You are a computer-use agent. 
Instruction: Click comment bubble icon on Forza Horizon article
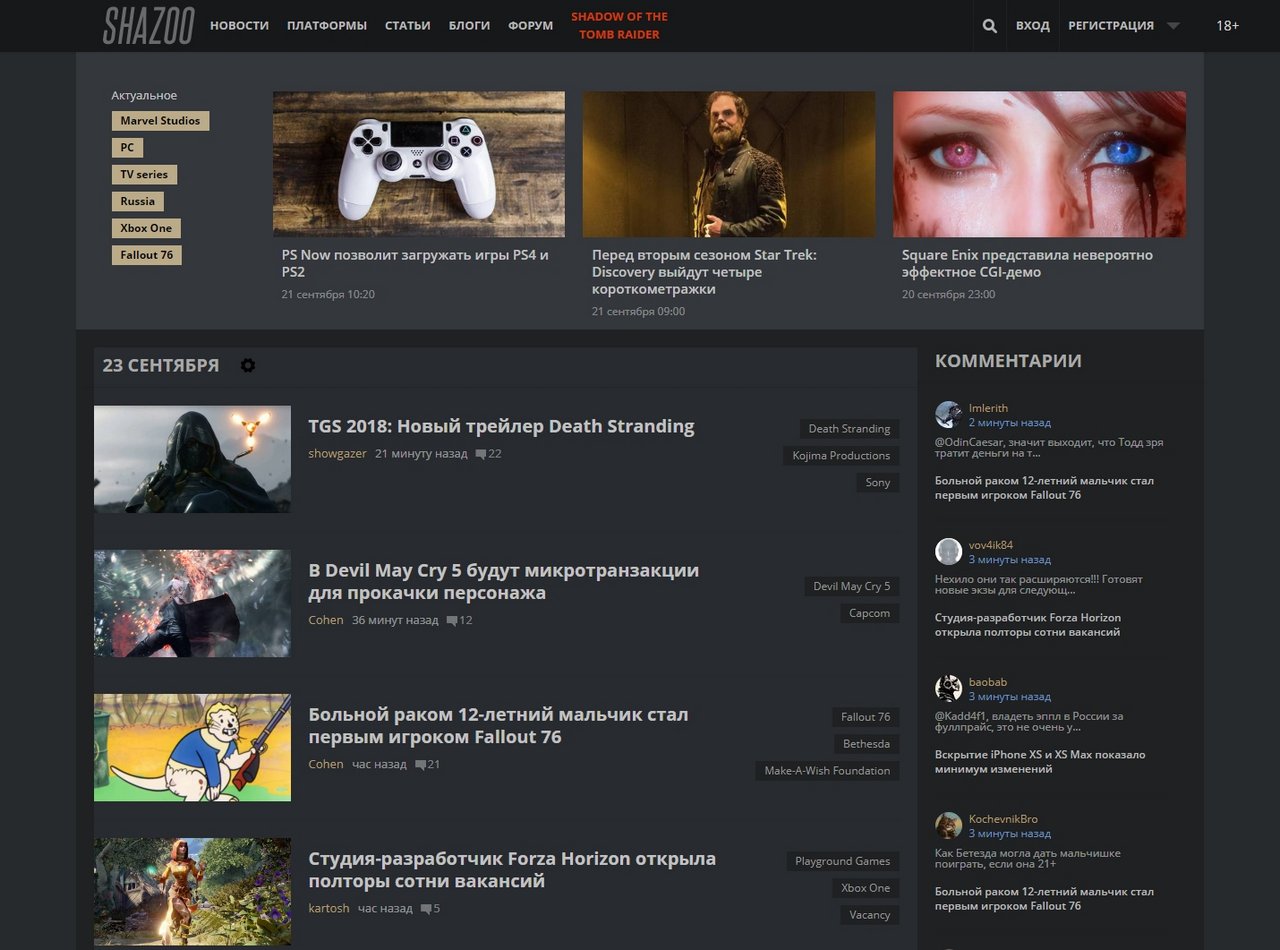(x=426, y=908)
